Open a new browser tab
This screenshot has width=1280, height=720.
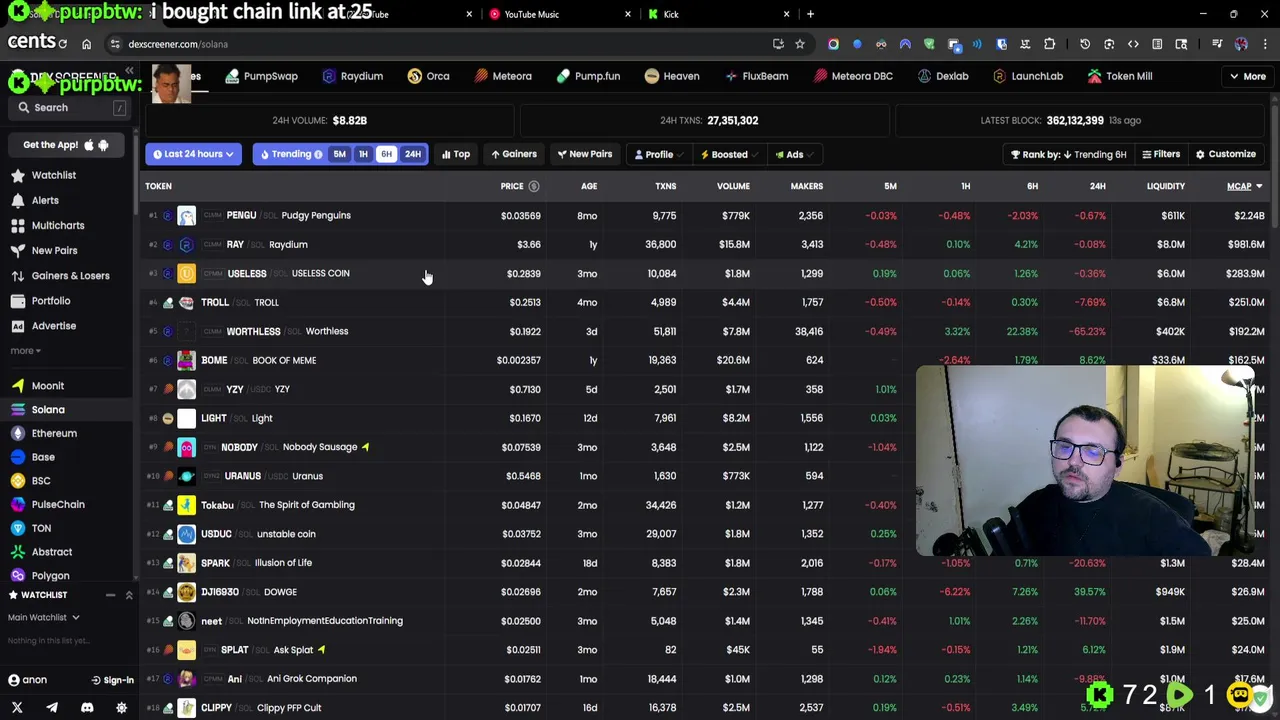(x=810, y=14)
